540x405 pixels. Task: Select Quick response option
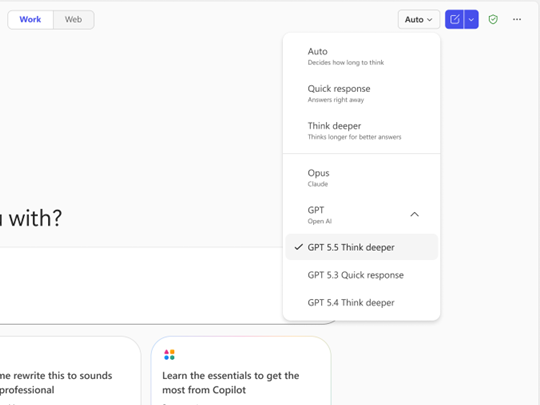361,93
